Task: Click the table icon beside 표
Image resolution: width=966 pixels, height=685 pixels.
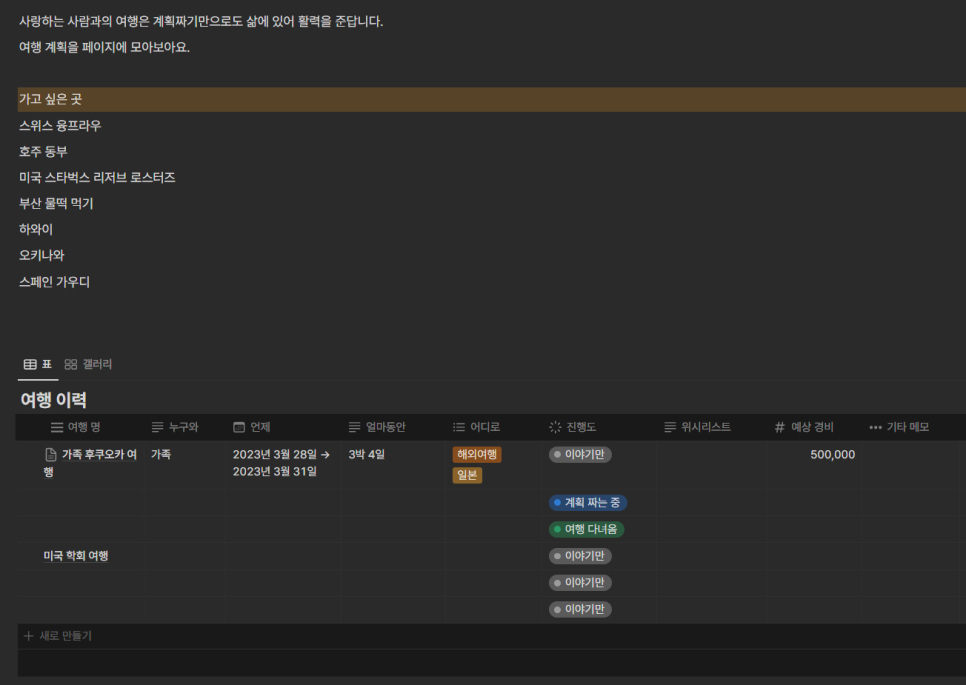Action: pos(30,364)
